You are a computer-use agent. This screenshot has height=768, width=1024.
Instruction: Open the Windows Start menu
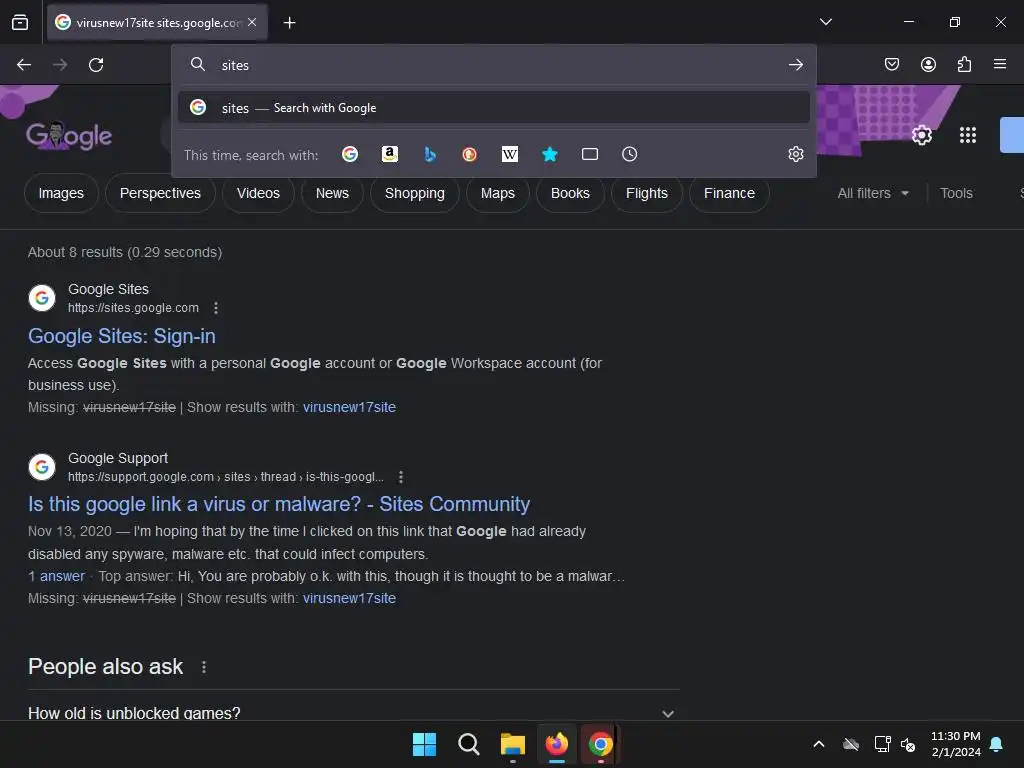pyautogui.click(x=424, y=744)
